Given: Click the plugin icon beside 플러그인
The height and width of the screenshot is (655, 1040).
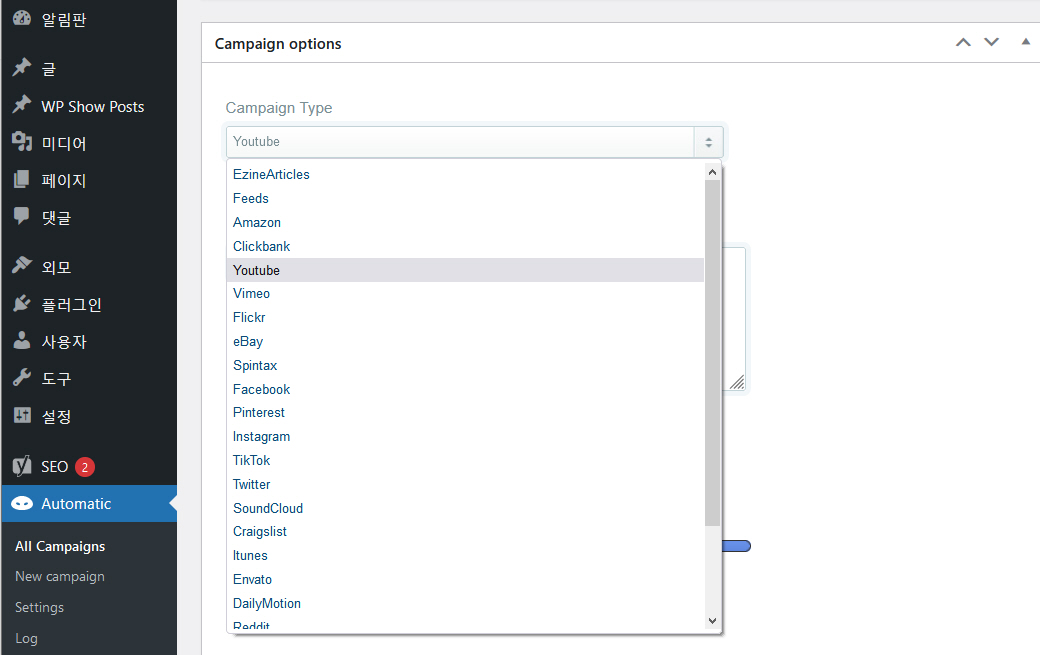Looking at the screenshot, I should coord(22,303).
